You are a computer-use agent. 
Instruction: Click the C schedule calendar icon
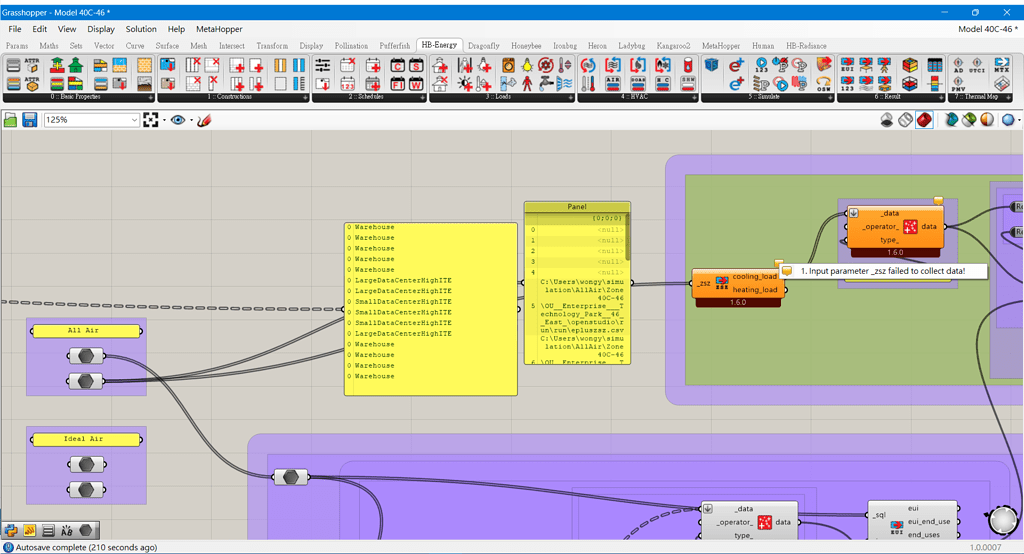pyautogui.click(x=398, y=65)
